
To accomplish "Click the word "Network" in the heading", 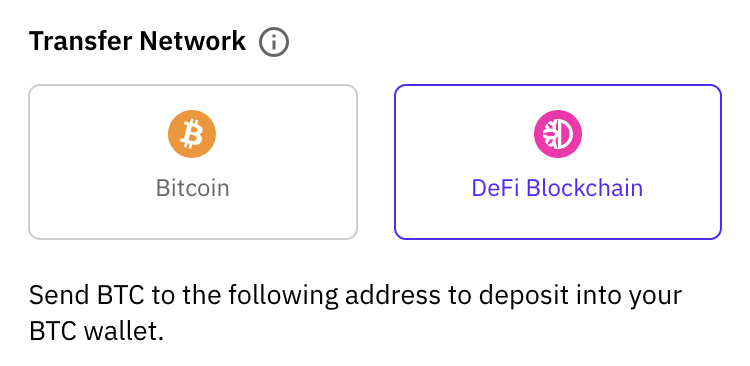I will [x=193, y=41].
